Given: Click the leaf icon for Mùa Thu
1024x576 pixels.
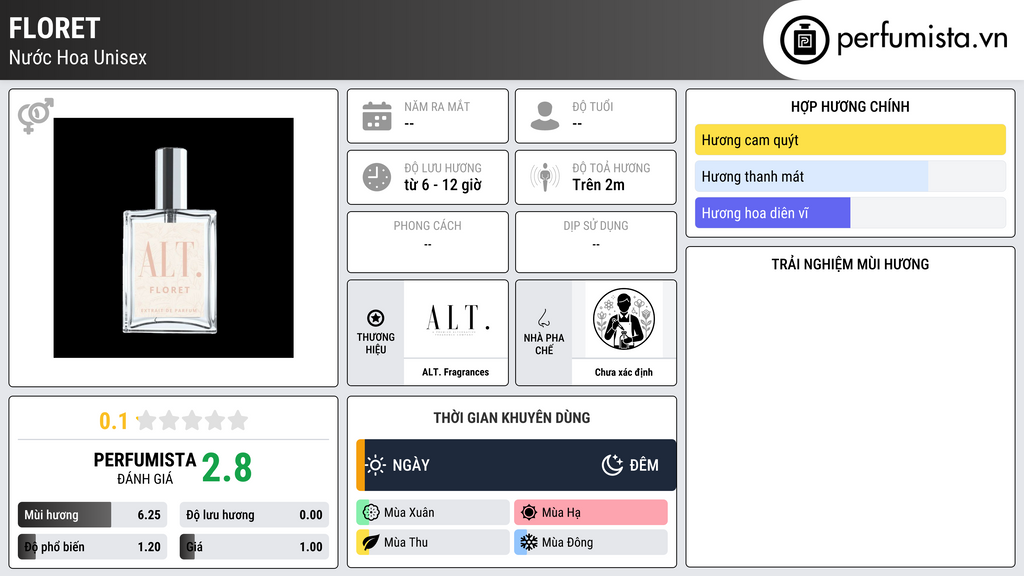Looking at the screenshot, I should click(371, 542).
